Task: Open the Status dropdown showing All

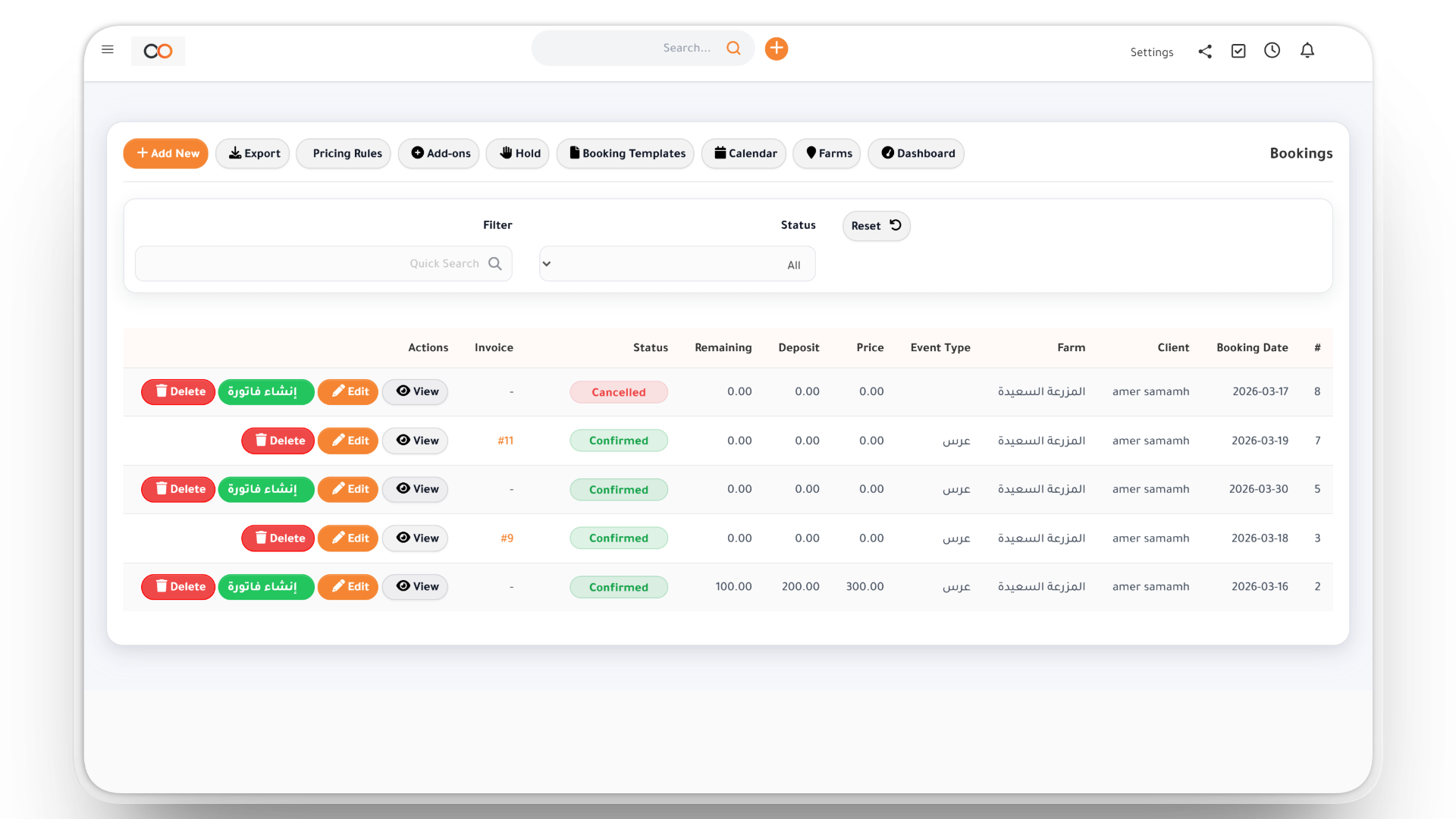Action: [676, 263]
